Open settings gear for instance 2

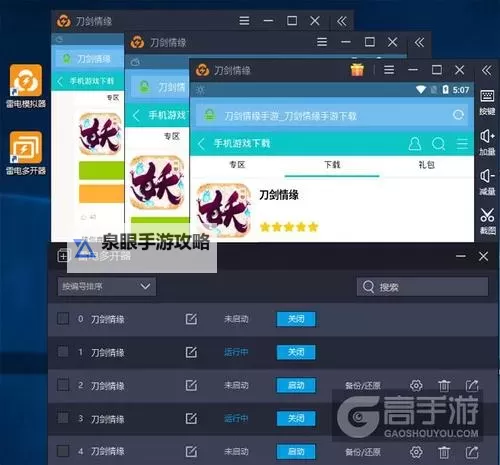click(416, 386)
